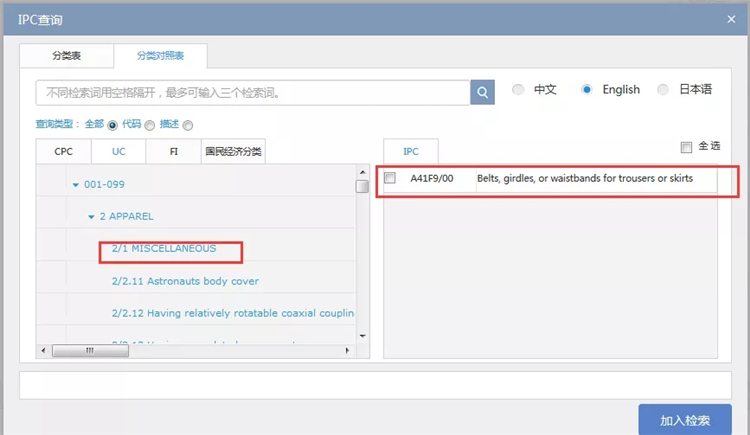Open the FI classification tab
The height and width of the screenshot is (435, 750).
(172, 151)
